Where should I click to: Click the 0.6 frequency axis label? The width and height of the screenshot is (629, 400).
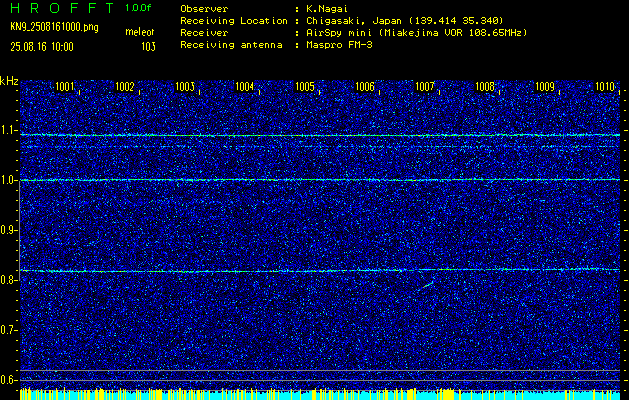tap(8, 380)
